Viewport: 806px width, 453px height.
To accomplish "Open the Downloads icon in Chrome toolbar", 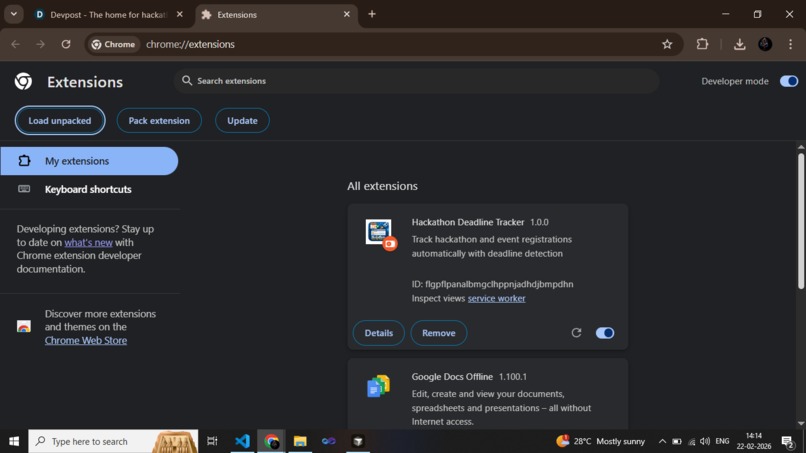I will point(740,44).
